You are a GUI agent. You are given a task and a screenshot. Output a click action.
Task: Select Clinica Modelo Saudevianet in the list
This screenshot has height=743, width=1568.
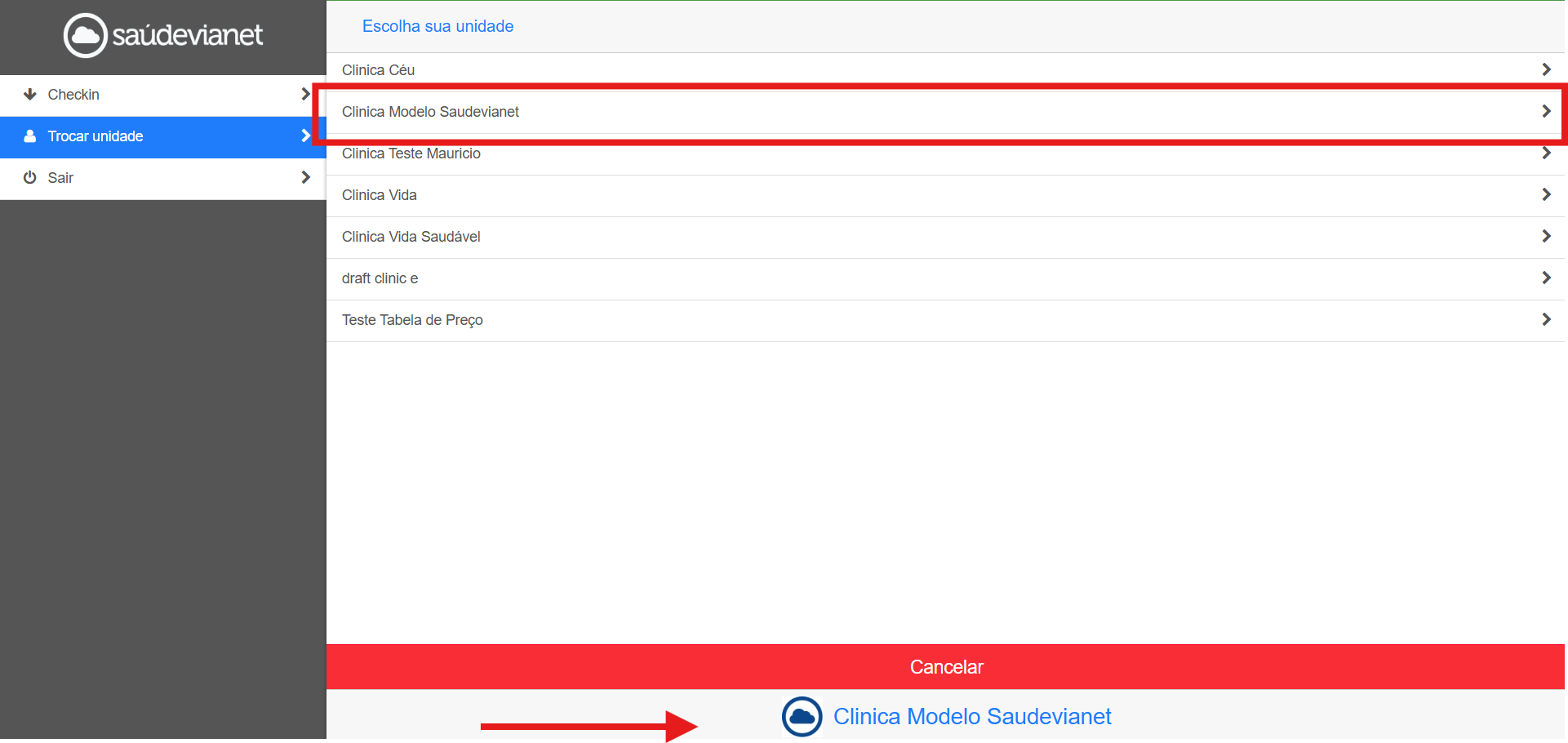(x=945, y=112)
